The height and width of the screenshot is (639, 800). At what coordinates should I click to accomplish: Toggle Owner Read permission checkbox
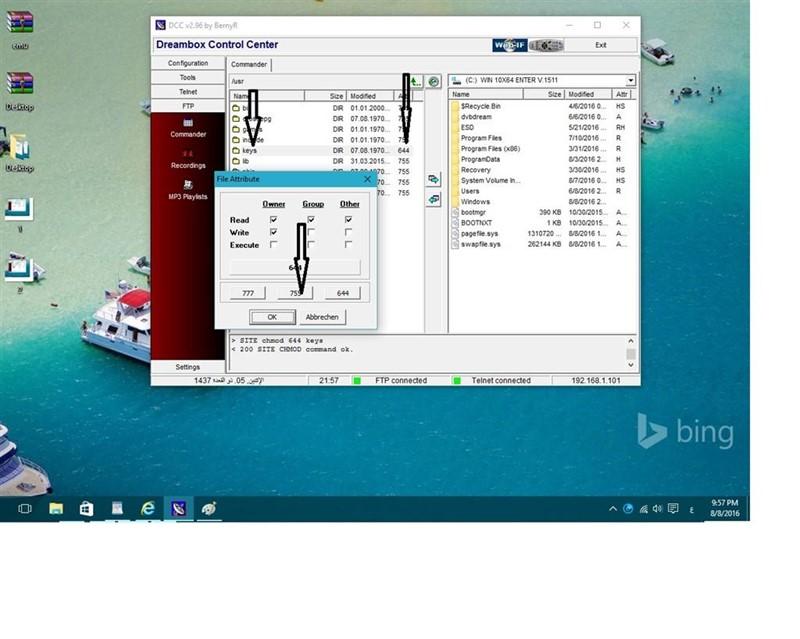click(273, 219)
